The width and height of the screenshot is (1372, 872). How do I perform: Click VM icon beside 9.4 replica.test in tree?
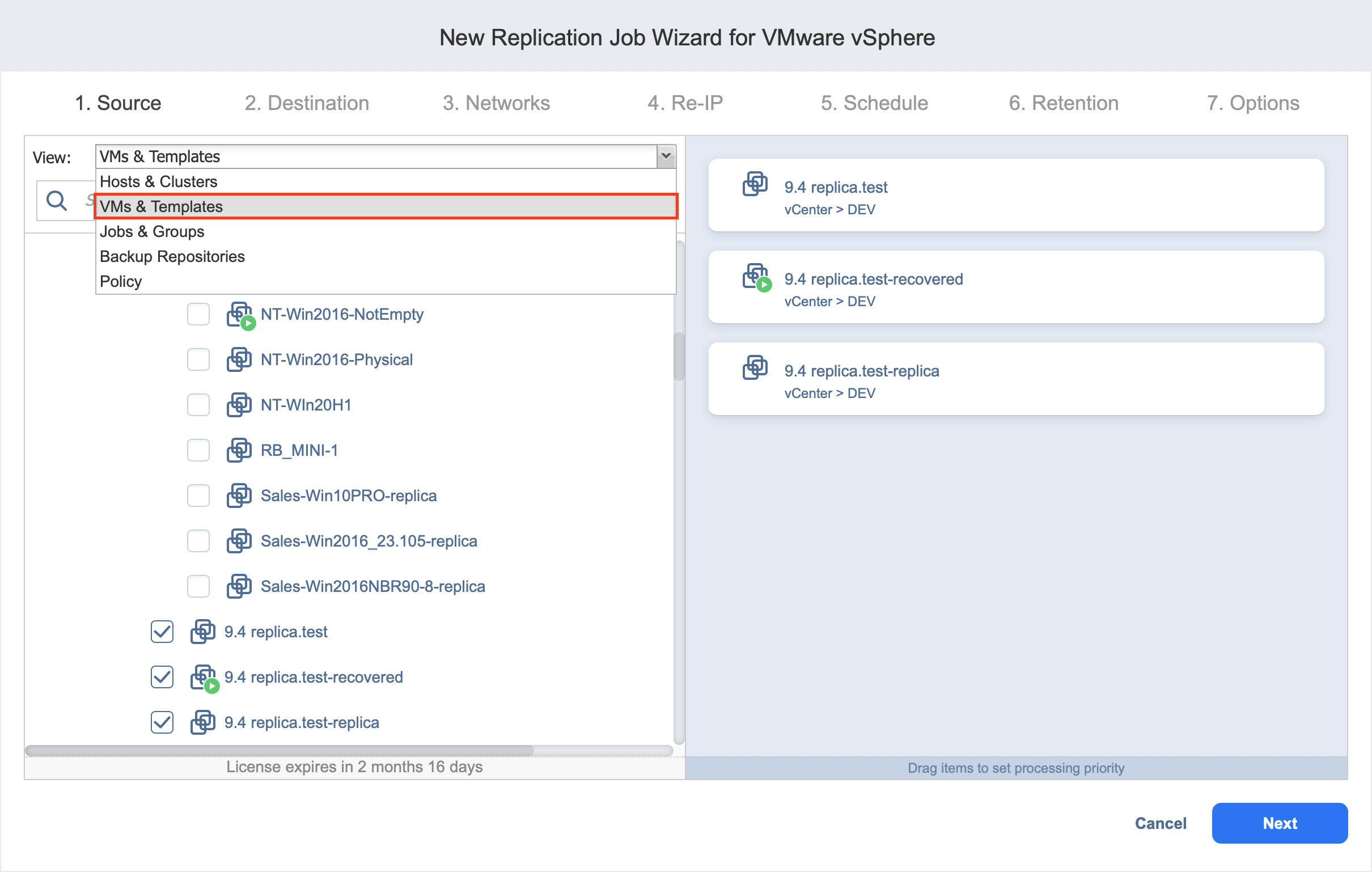(x=202, y=633)
